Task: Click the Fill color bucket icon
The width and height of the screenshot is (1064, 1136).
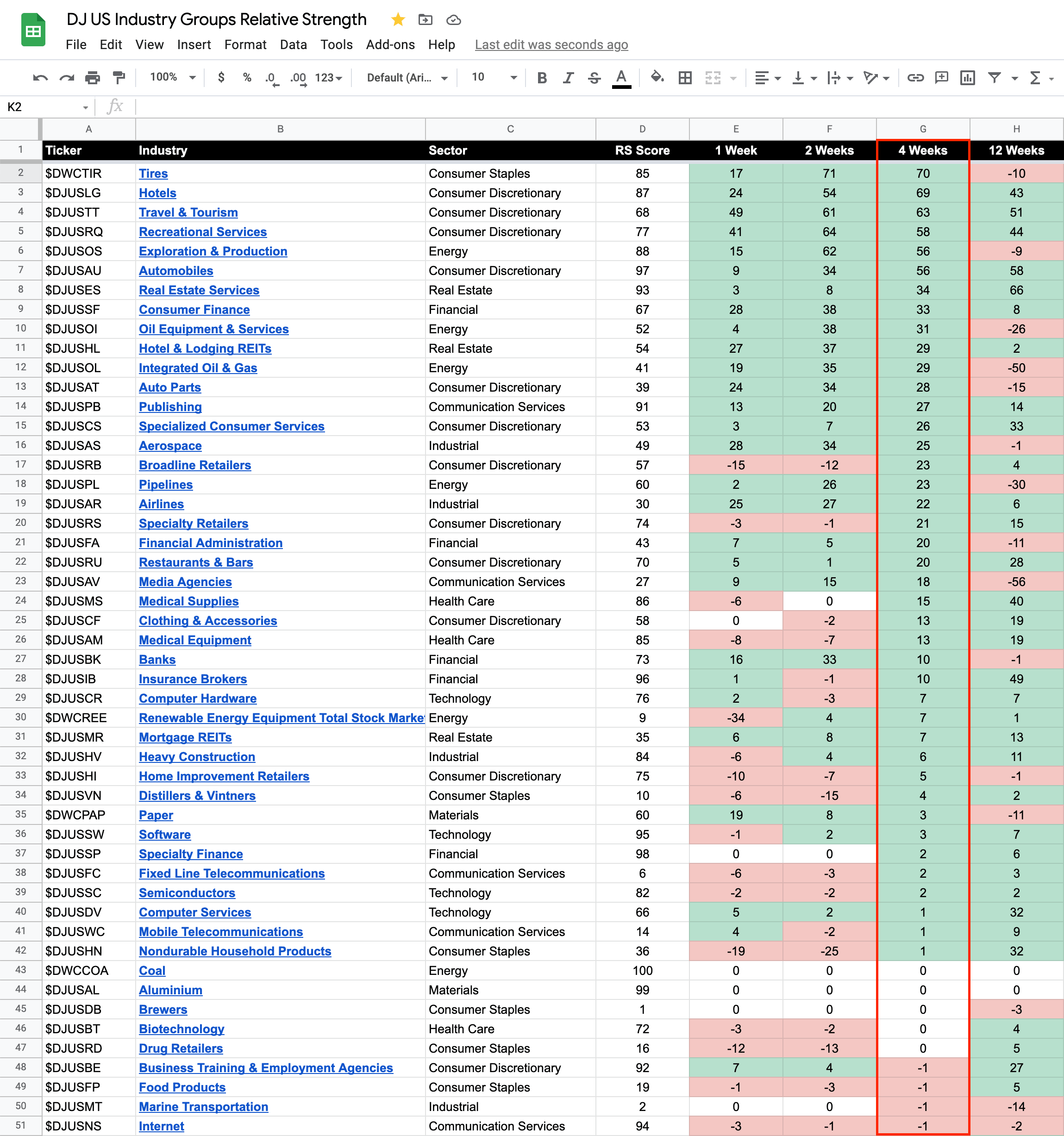Action: point(657,78)
